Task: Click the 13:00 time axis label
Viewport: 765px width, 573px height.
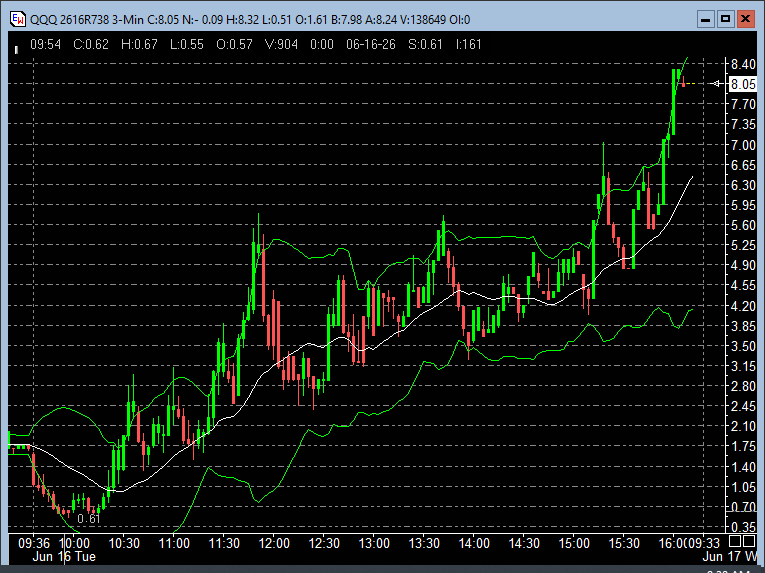Action: 374,543
